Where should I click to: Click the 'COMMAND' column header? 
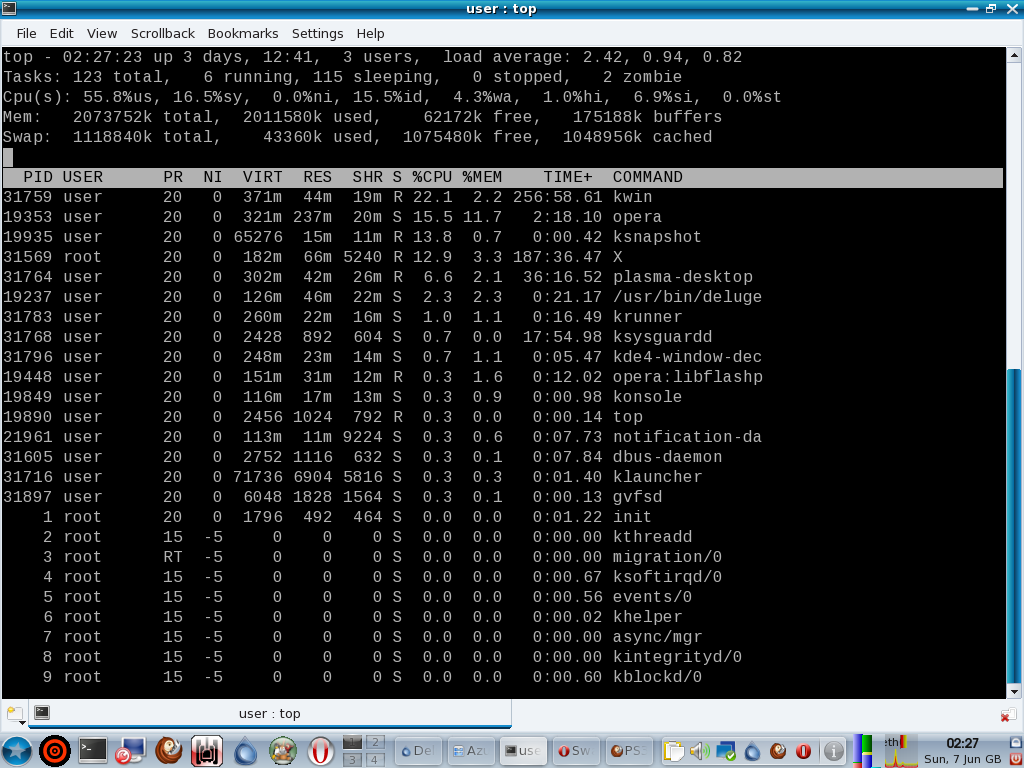coord(647,177)
